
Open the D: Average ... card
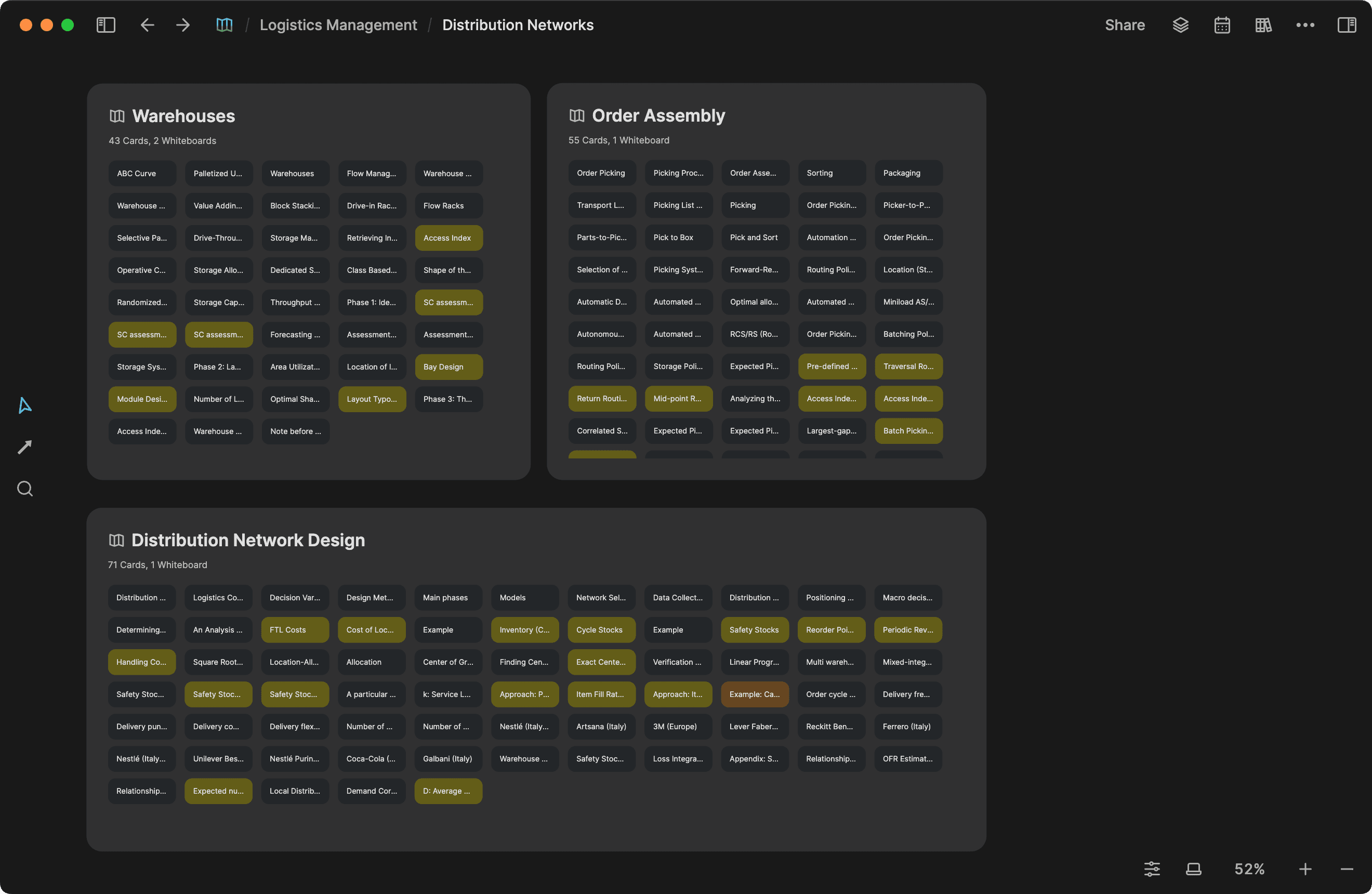point(448,792)
